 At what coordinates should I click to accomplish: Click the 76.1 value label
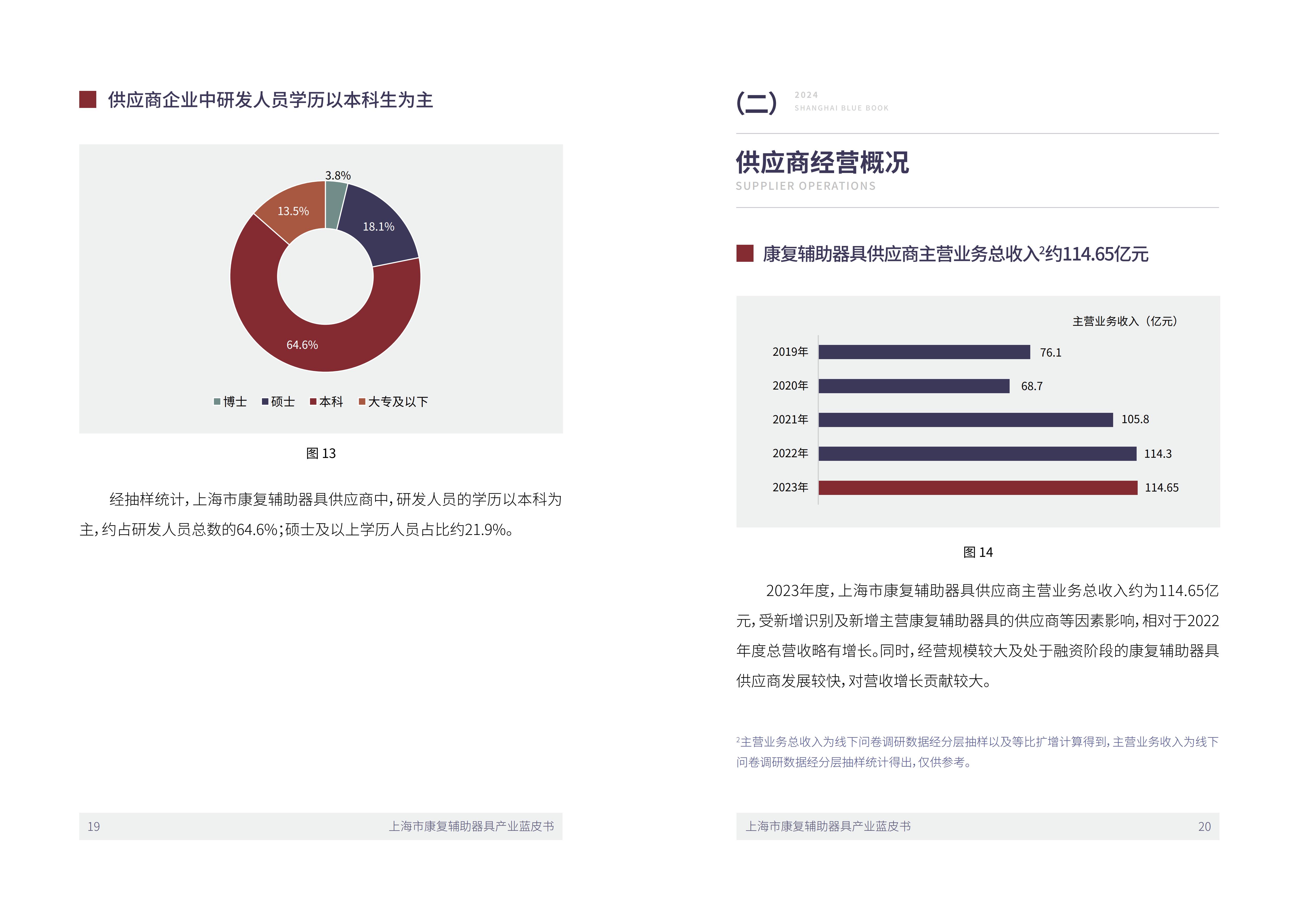1050,353
